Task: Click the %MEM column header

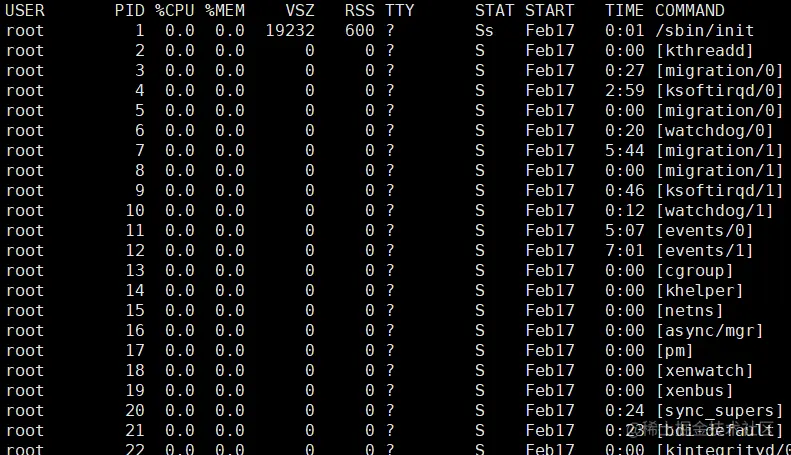Action: [224, 11]
